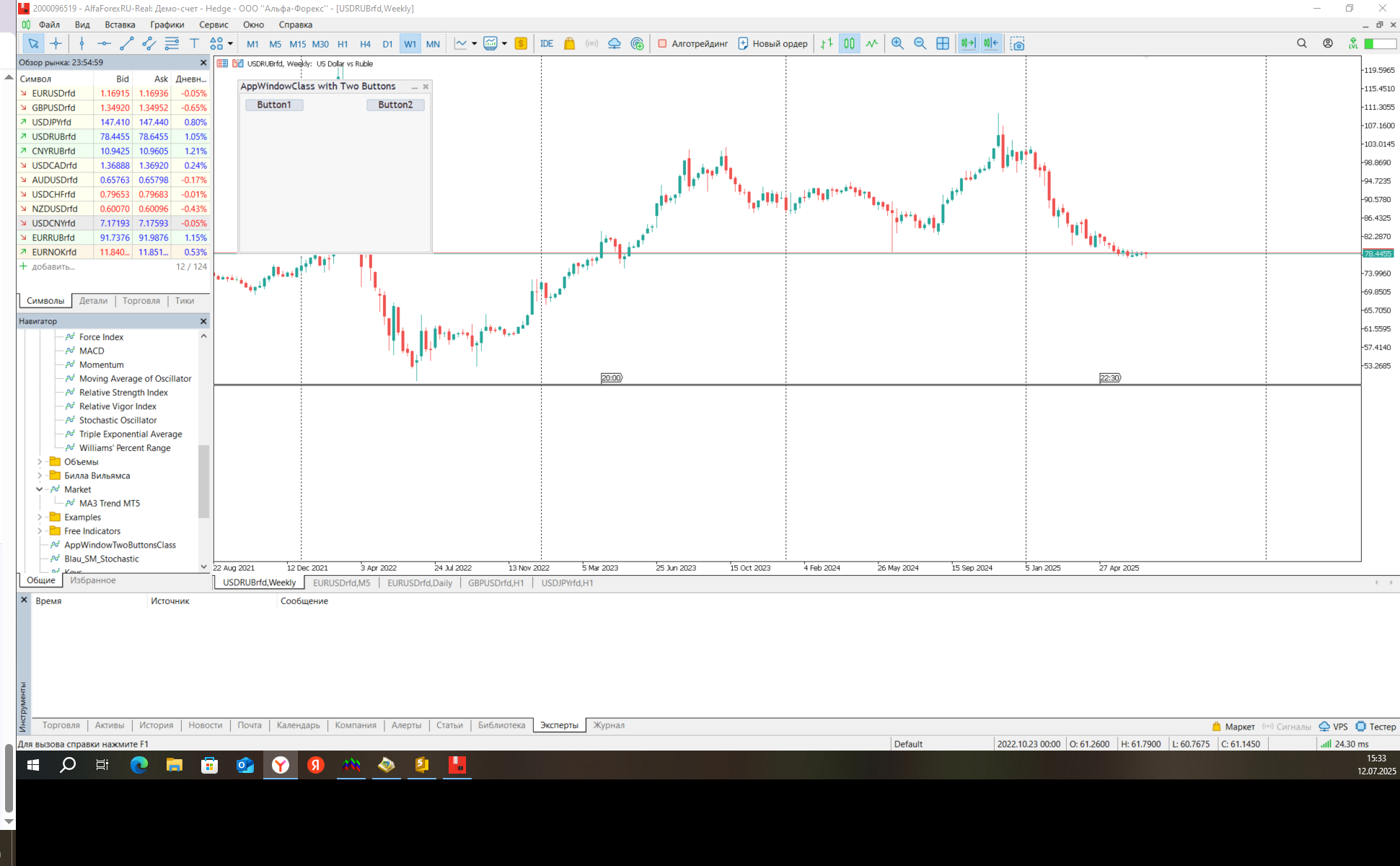Switch to bar chart view
Screen dimensions: 1400x866
click(x=827, y=43)
